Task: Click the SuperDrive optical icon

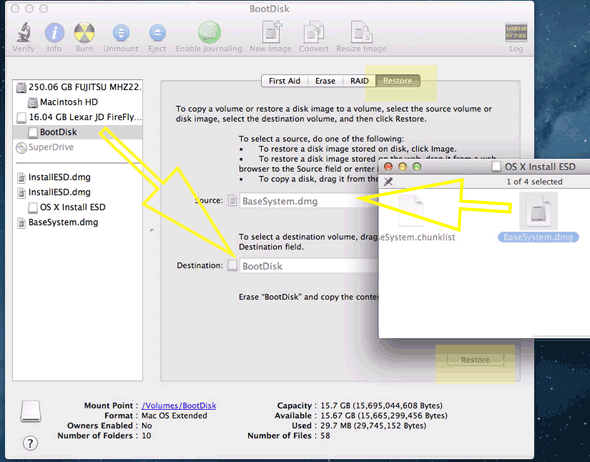Action: (x=21, y=147)
